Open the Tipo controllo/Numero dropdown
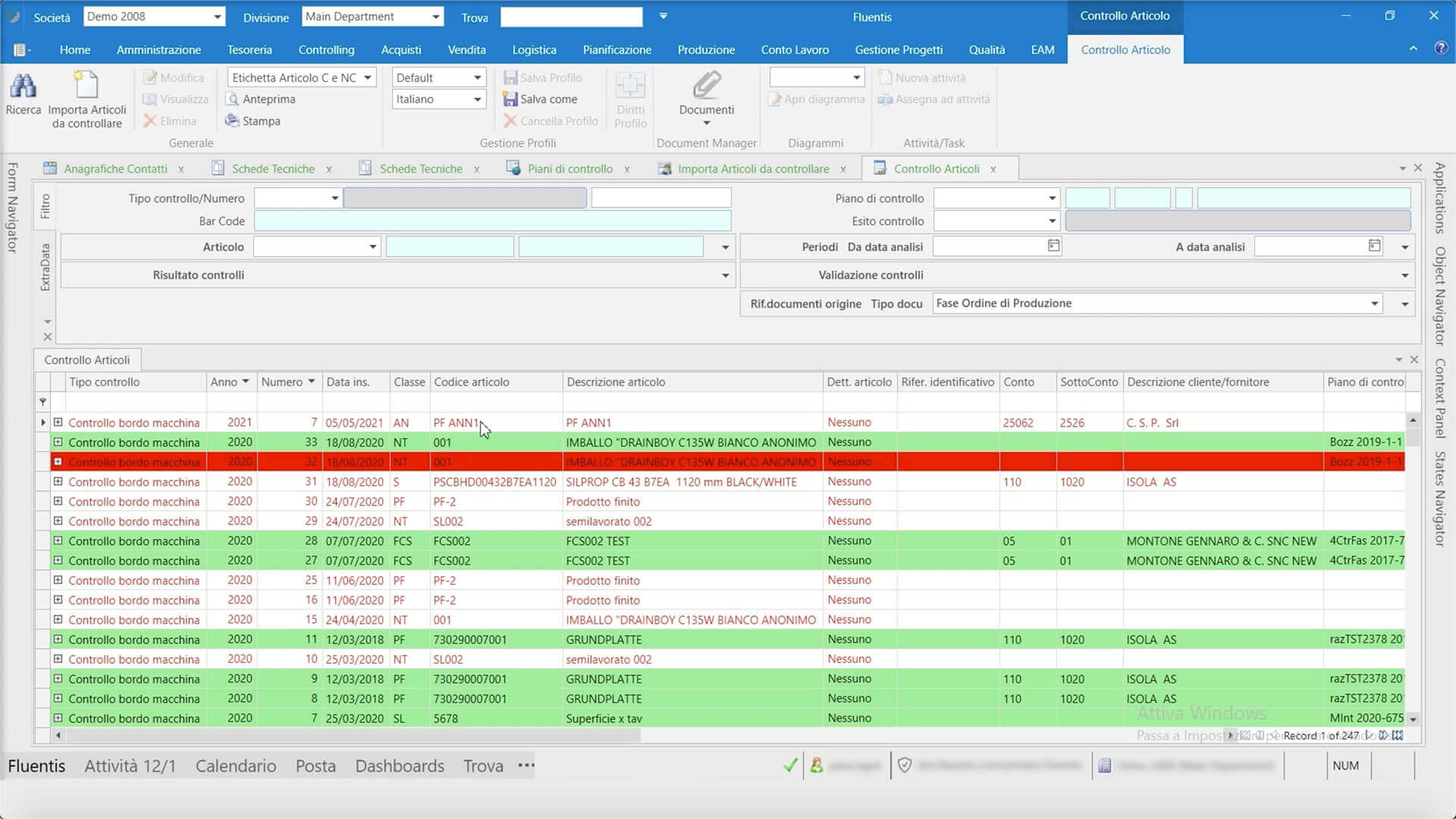Screen dimensions: 1456x819 tap(334, 198)
